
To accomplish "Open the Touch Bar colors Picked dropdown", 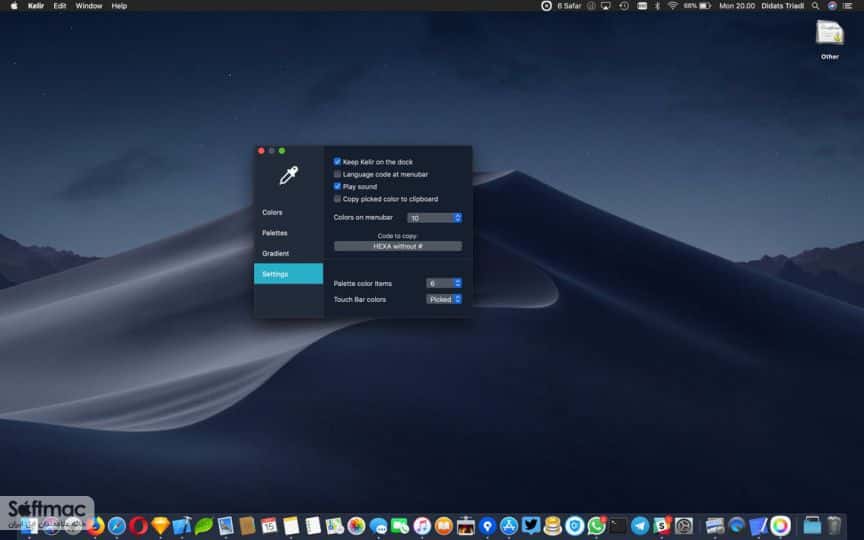I will coord(444,299).
